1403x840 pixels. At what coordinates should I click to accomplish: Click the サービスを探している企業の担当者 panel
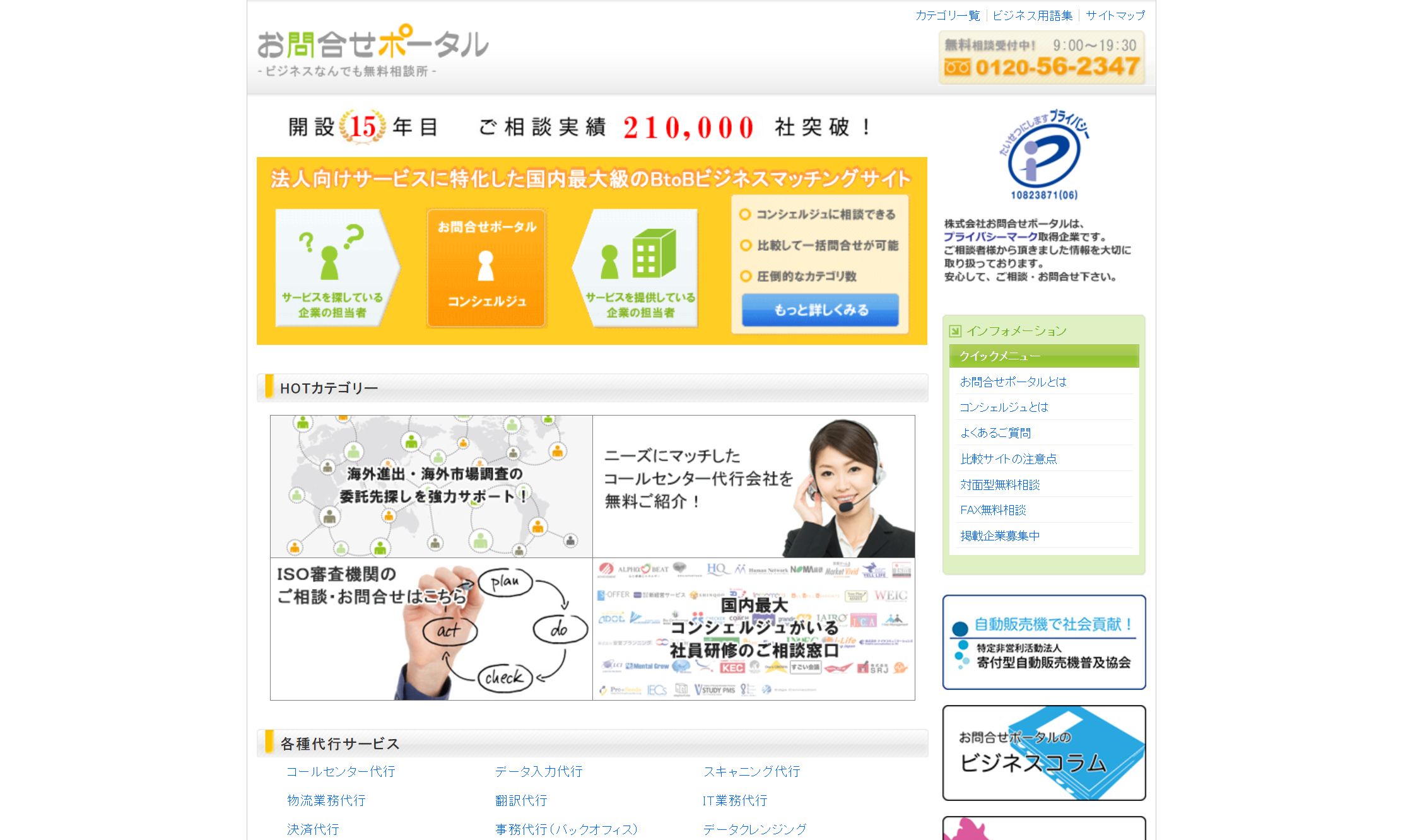(x=338, y=268)
